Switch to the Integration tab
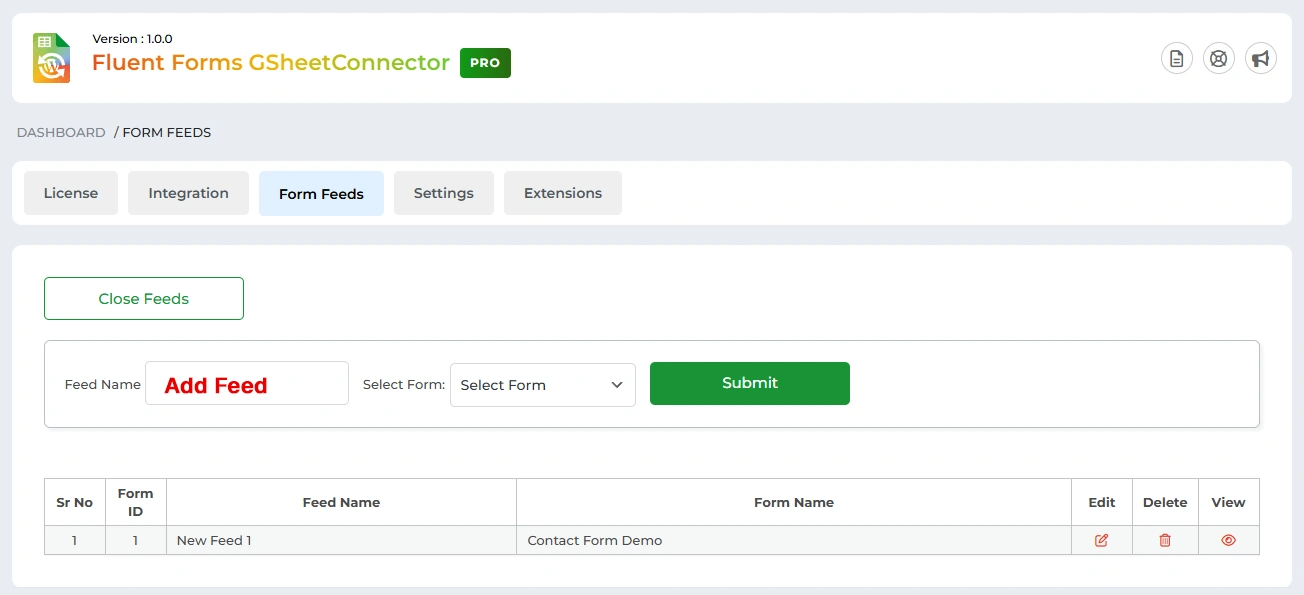1304x595 pixels. point(188,193)
